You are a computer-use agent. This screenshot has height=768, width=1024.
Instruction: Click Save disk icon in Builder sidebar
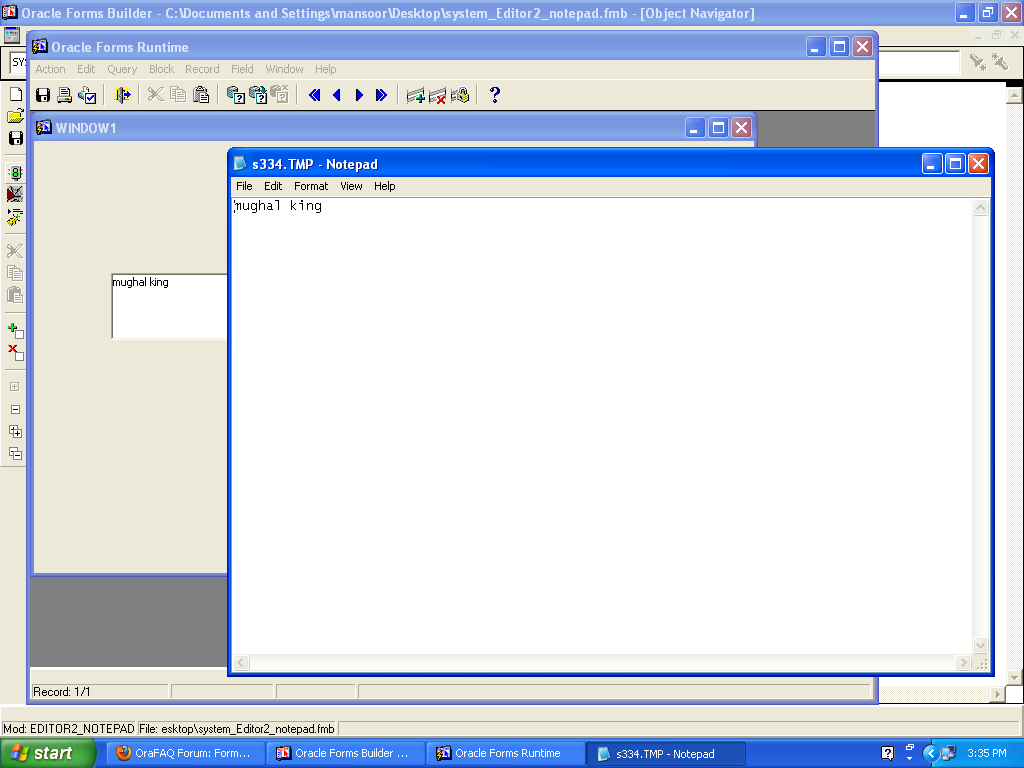coord(15,138)
